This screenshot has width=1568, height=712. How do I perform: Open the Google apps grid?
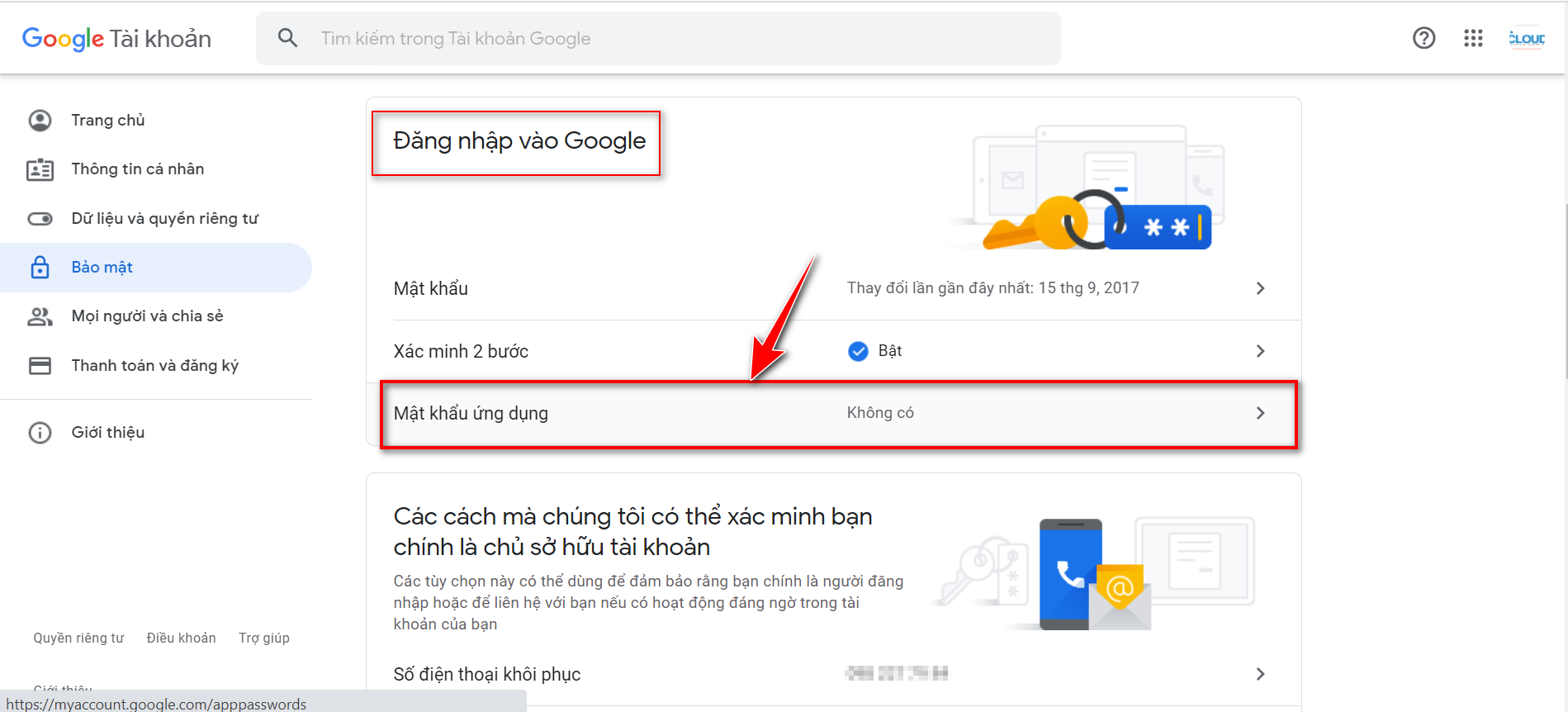(1473, 38)
